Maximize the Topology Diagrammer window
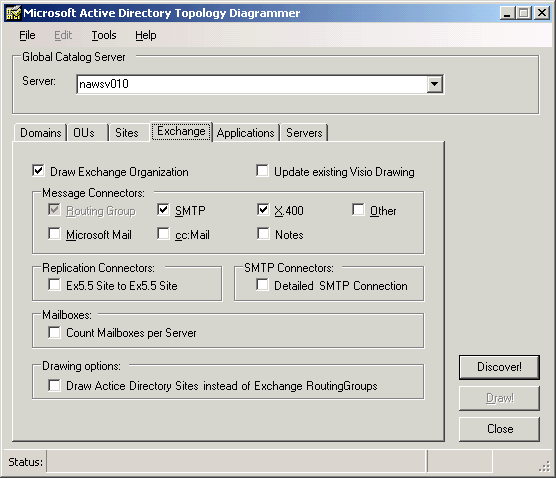Viewport: 556px width, 478px height. point(524,13)
